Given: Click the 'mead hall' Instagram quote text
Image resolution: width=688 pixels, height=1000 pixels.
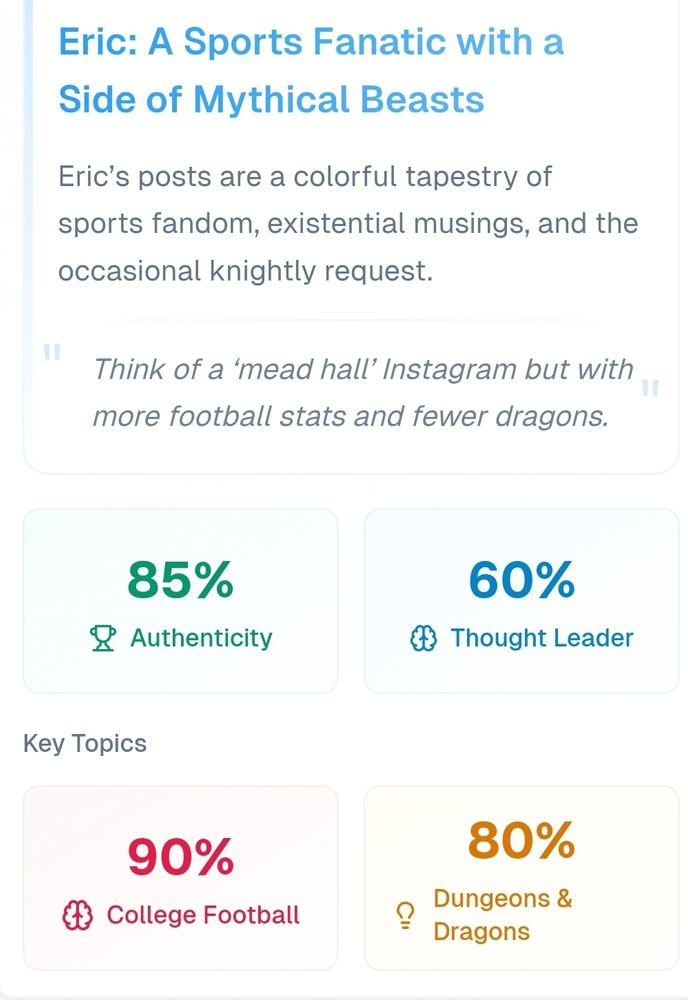Looking at the screenshot, I should pos(362,392).
